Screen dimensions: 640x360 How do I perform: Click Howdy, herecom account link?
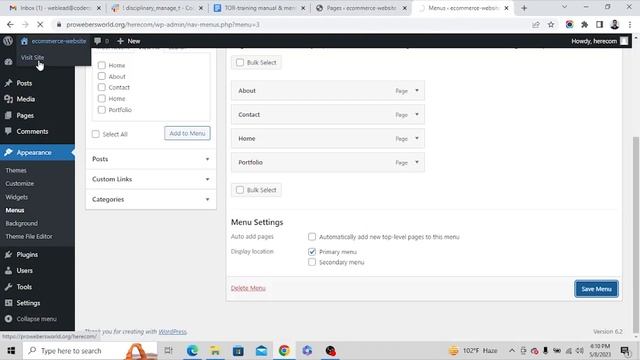pos(599,41)
